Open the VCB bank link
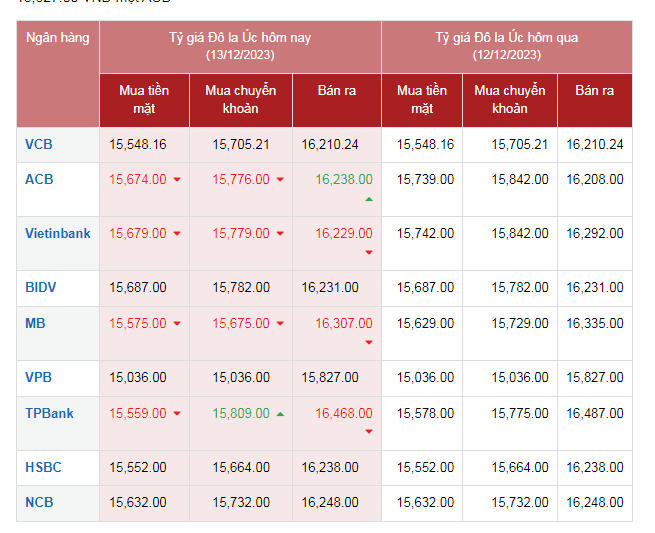The height and width of the screenshot is (533, 655). click(39, 144)
